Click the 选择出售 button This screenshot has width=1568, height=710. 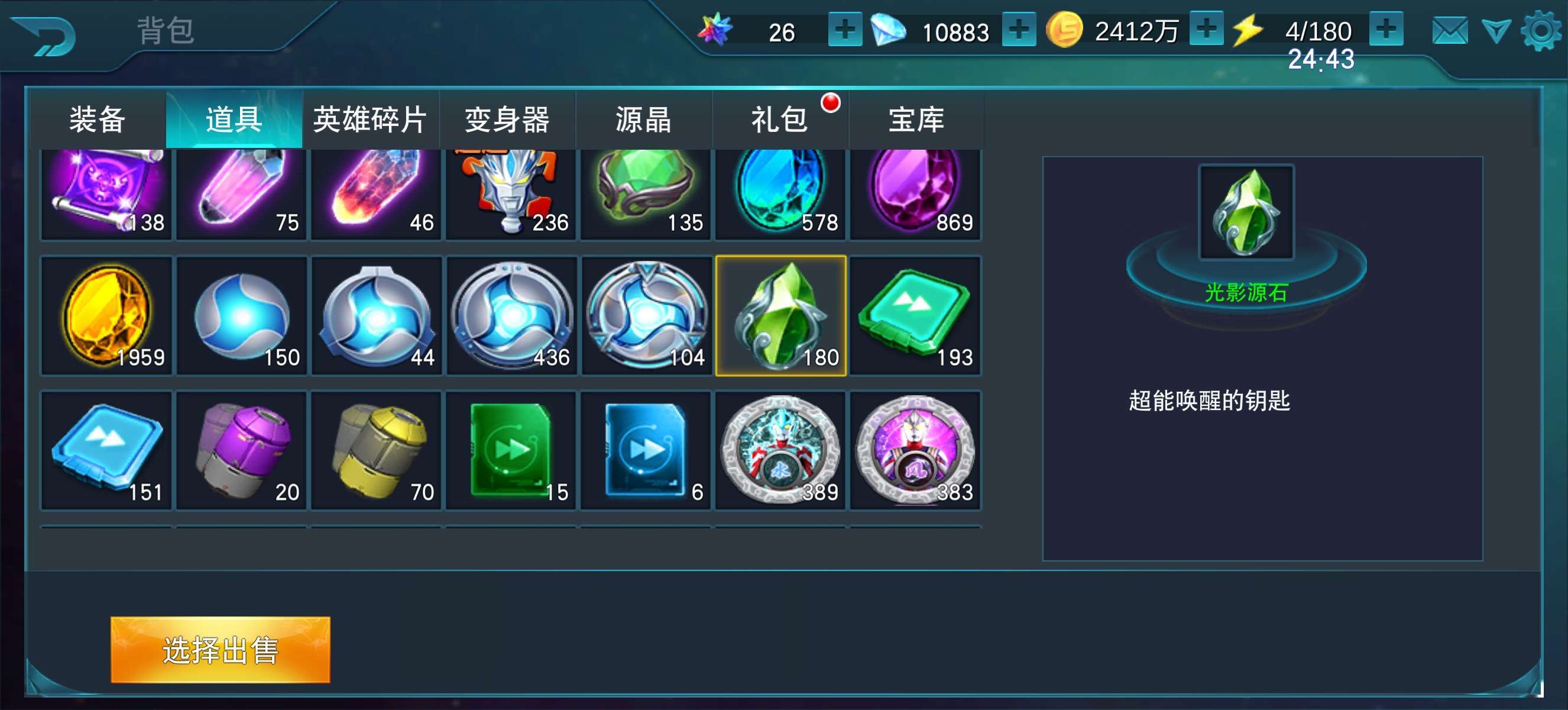(x=221, y=650)
